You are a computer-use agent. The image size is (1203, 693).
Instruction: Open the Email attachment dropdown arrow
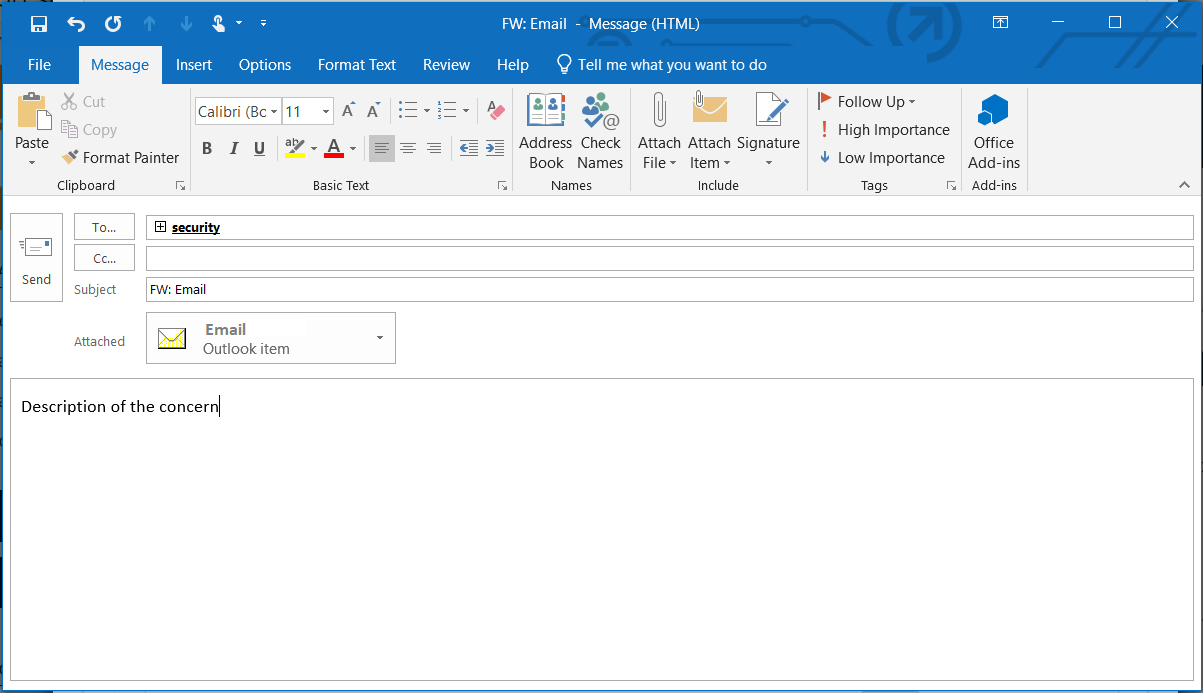coord(380,338)
